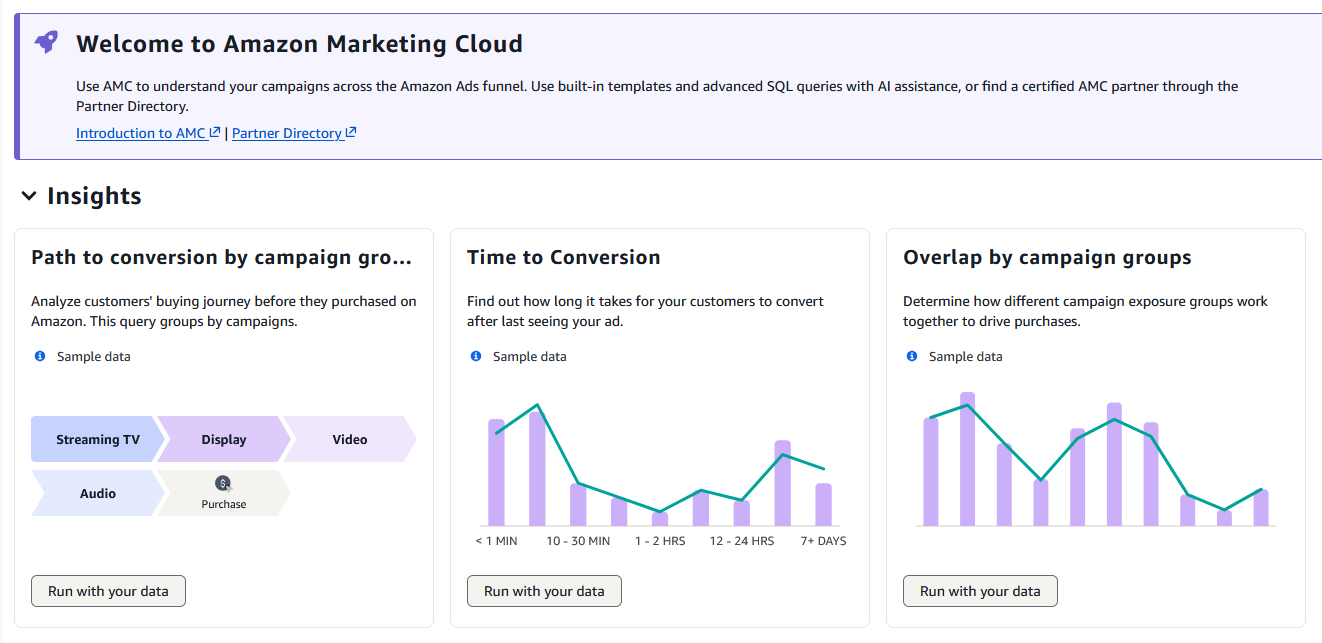Click the '< 1 MIN' axis label
Screen dimensions: 1322x643
pyautogui.click(x=496, y=541)
